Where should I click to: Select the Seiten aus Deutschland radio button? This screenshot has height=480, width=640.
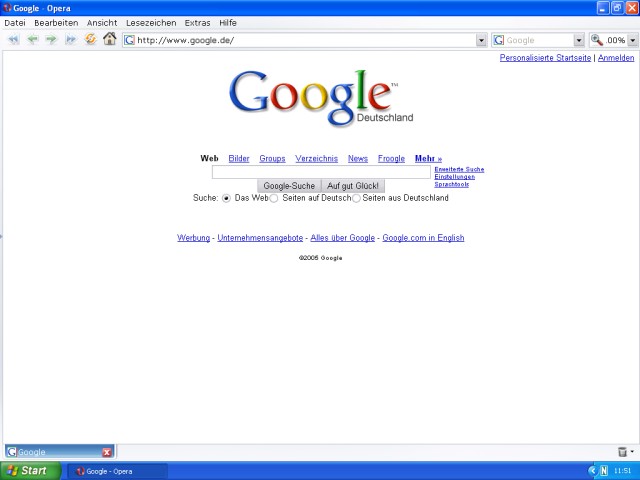click(356, 198)
